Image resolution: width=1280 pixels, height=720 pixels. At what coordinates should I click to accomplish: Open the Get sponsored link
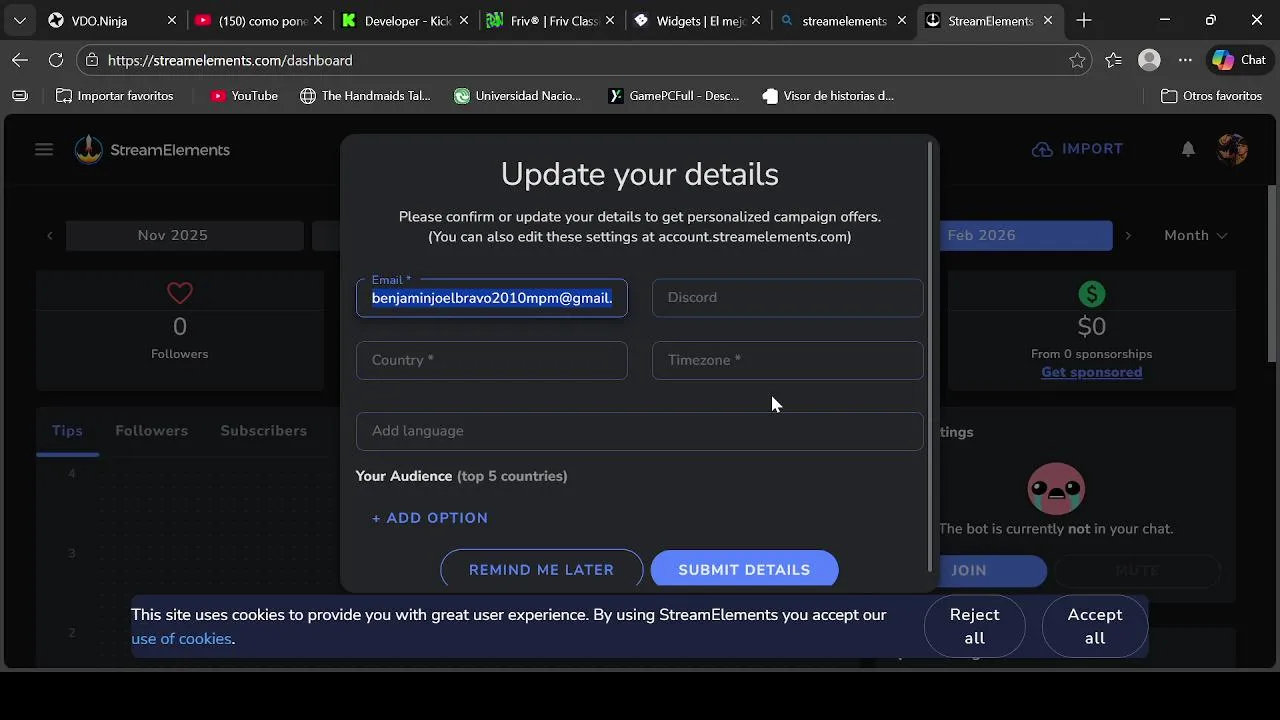(x=1091, y=372)
